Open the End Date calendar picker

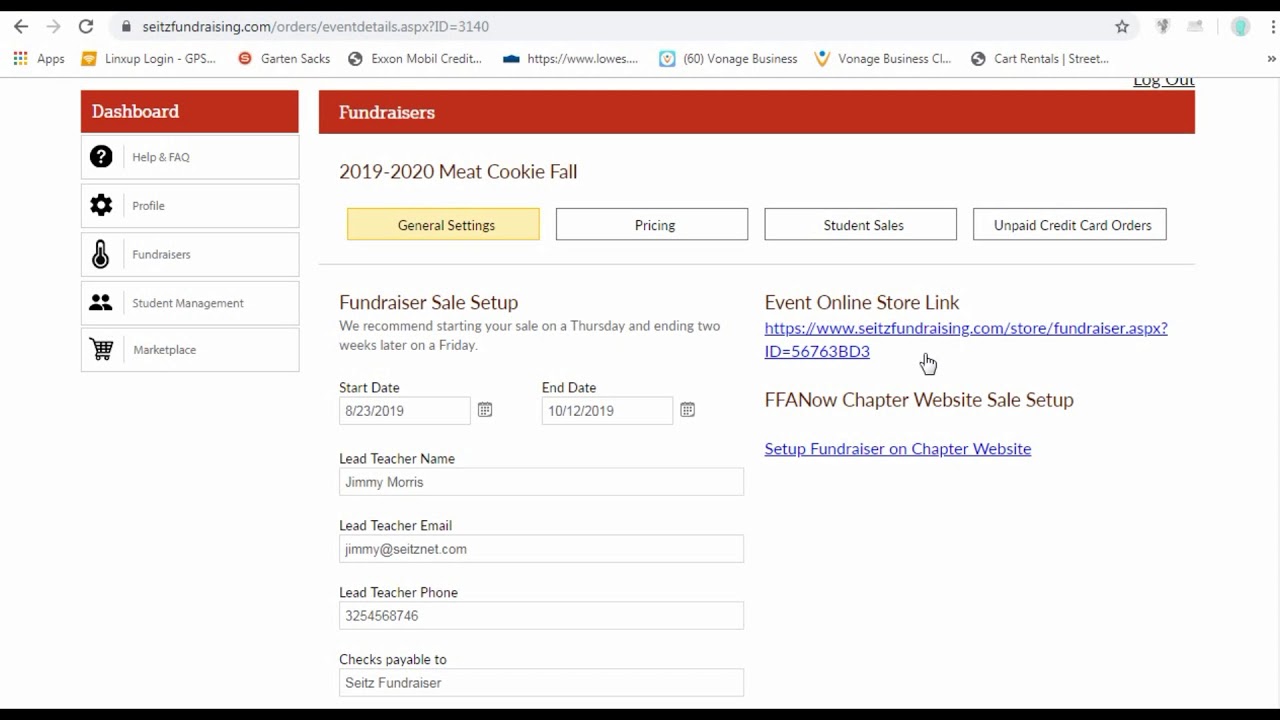pos(688,410)
